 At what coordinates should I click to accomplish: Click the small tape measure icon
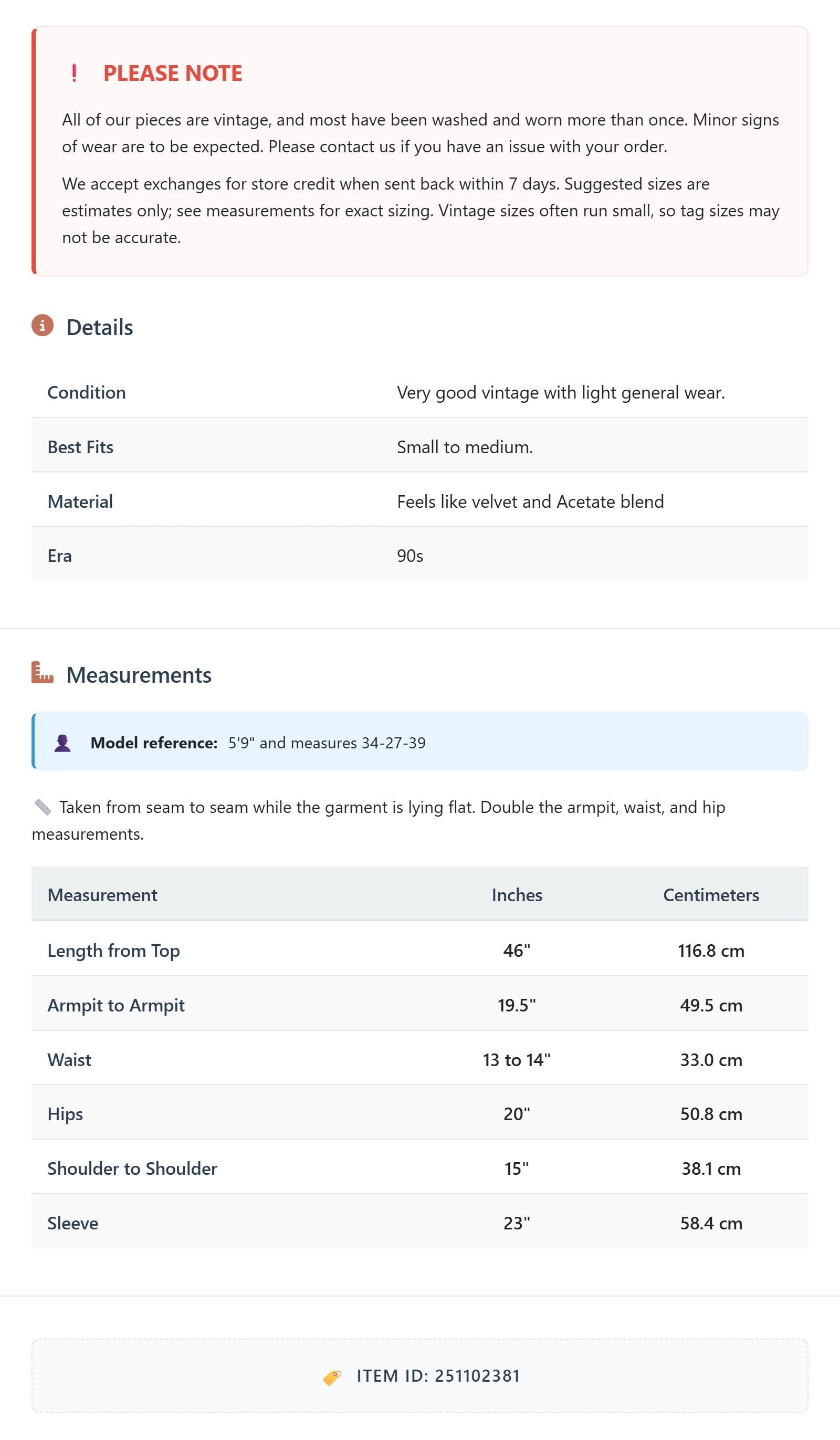(43, 807)
